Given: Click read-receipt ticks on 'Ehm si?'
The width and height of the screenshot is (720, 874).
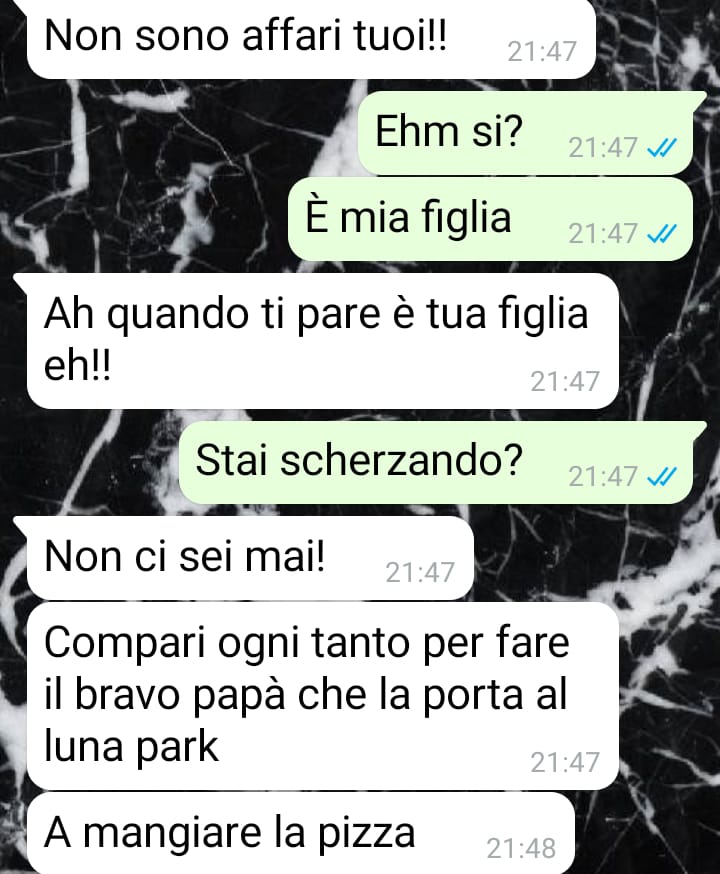Looking at the screenshot, I should 661,148.
